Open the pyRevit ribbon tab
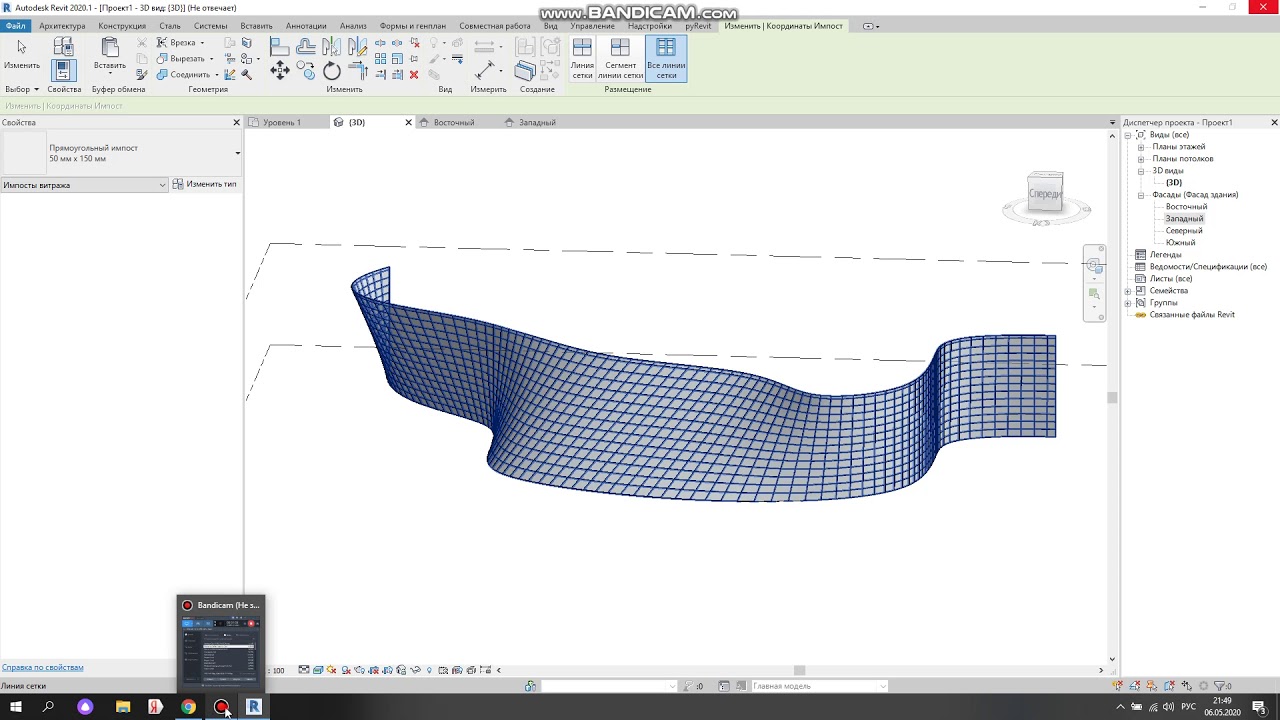This screenshot has width=1280, height=720. pyautogui.click(x=698, y=26)
